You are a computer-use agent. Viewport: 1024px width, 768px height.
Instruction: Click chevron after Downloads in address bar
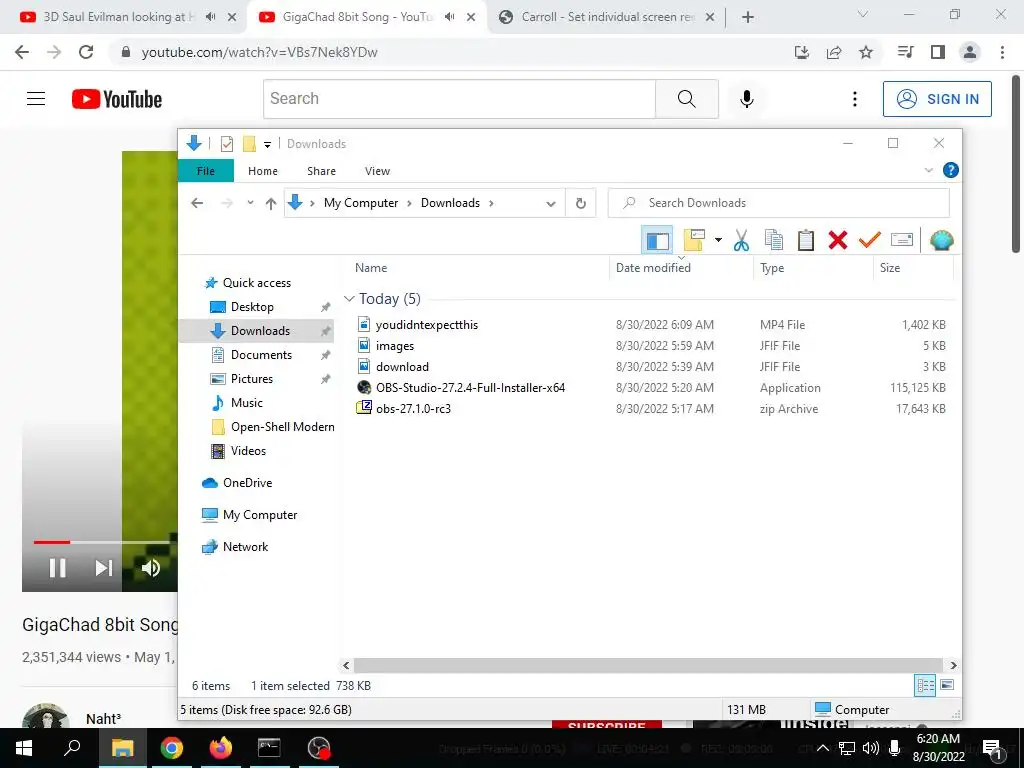[491, 203]
